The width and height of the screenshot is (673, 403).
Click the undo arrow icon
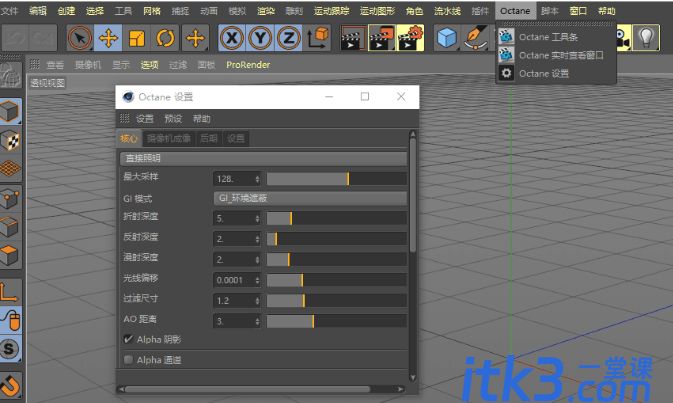point(15,38)
